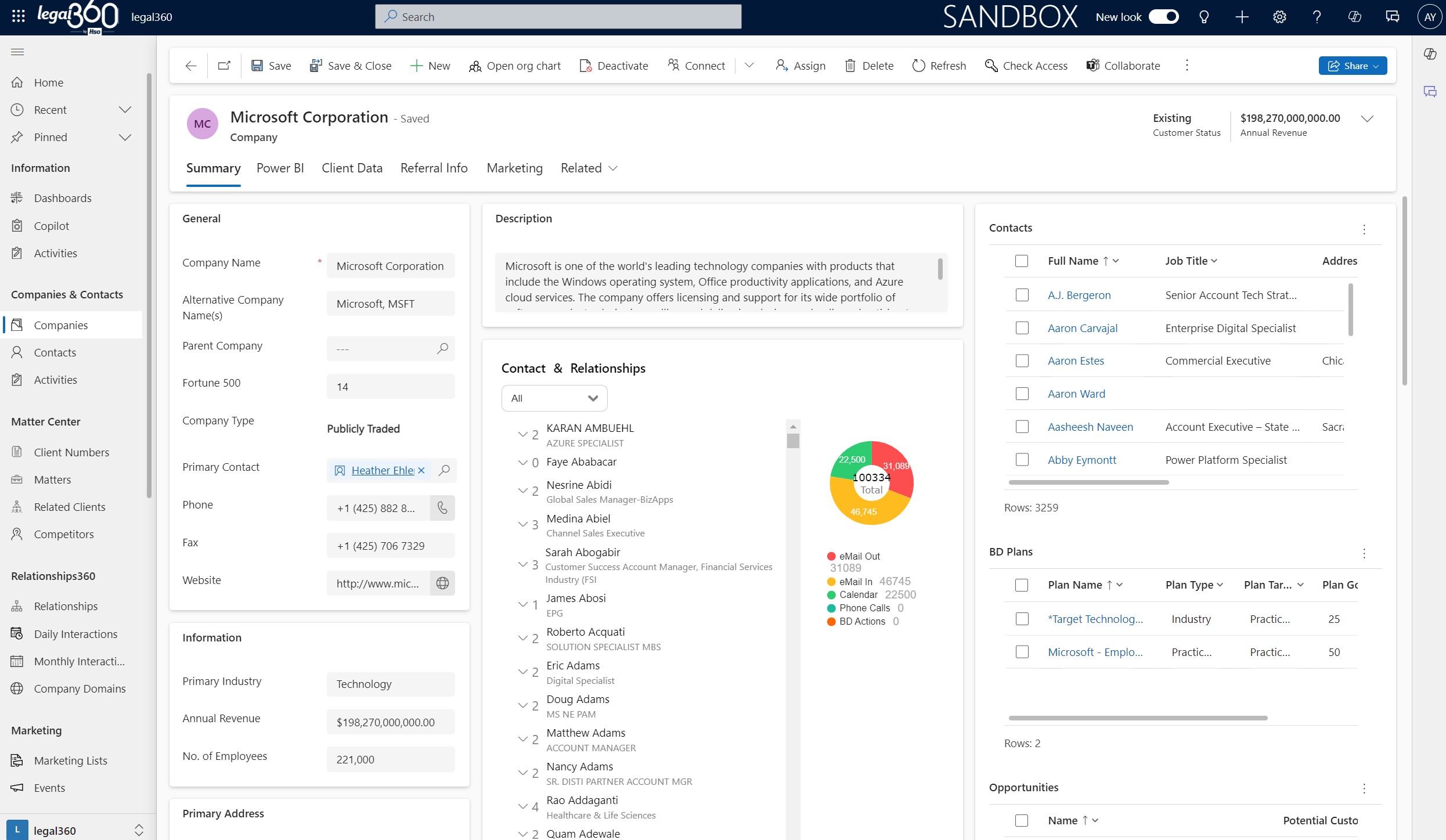1446x840 pixels.
Task: Click the back arrow in command bar
Action: 191,66
